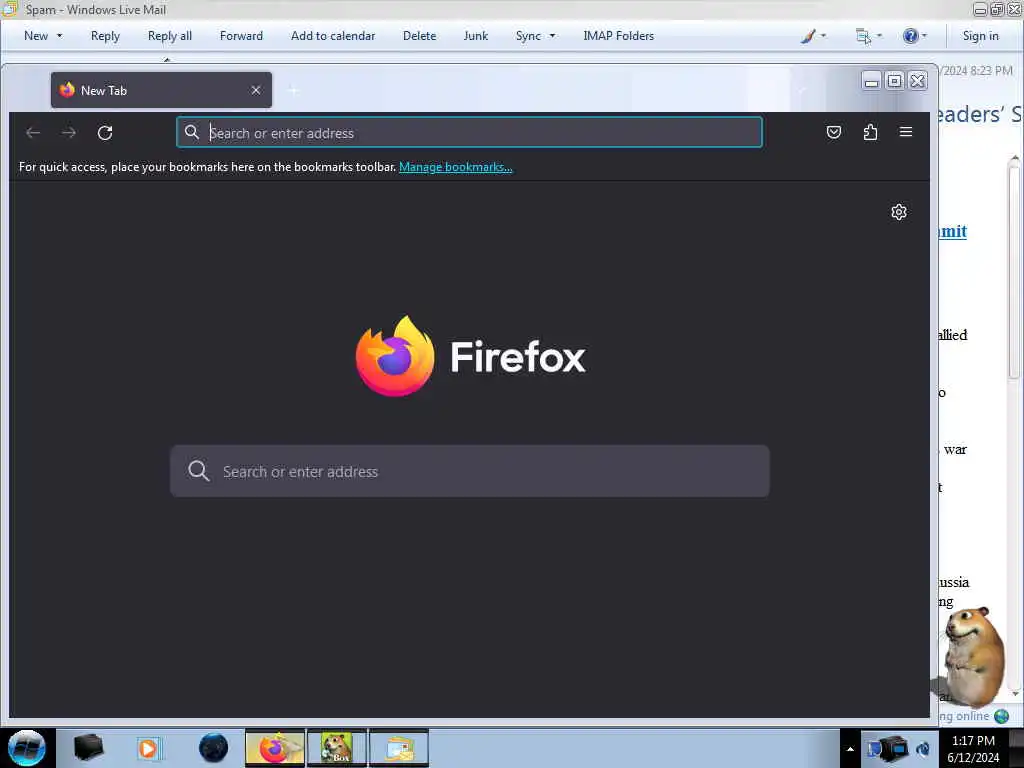Open the Manage bookmarks link
Viewport: 1024px width, 768px height.
coord(456,167)
